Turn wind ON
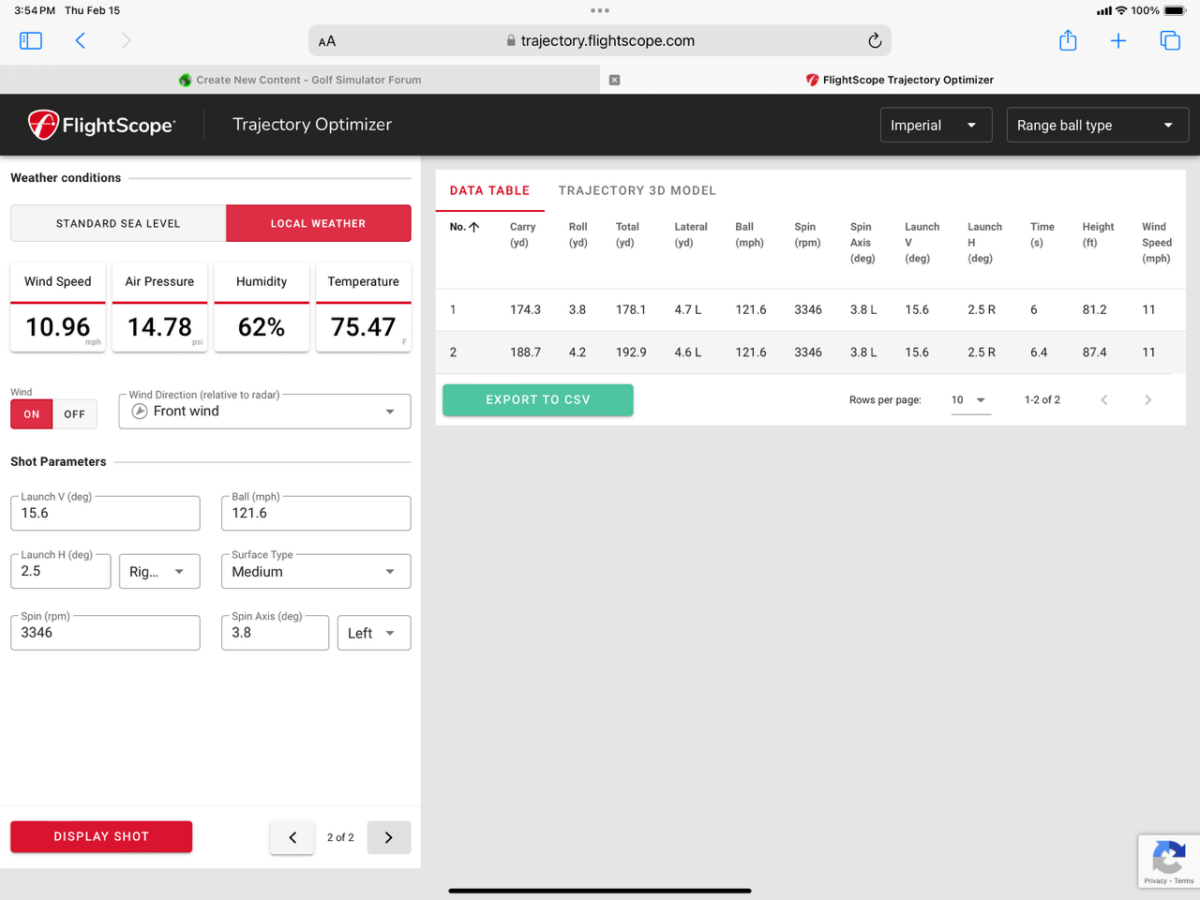 tap(32, 414)
